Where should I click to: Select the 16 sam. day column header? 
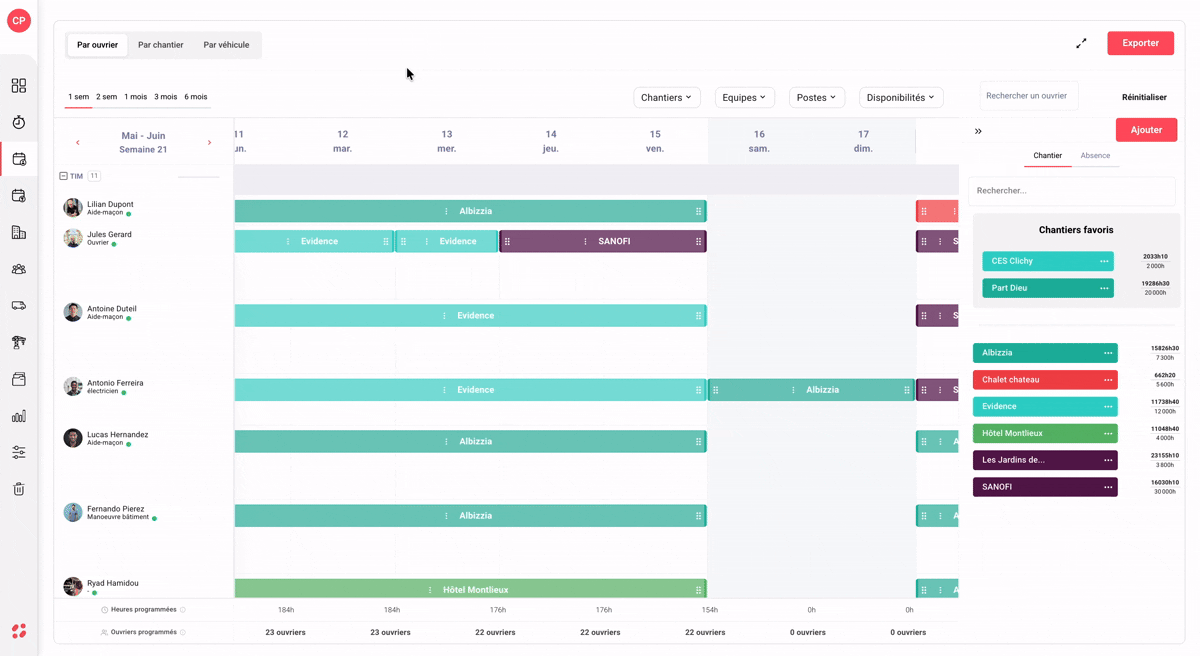(x=759, y=141)
